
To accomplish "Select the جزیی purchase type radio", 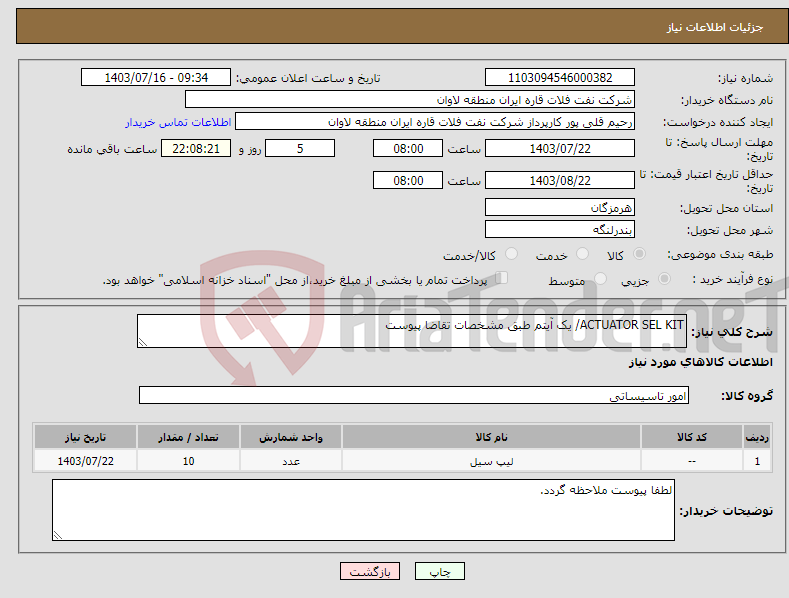I will (x=664, y=278).
